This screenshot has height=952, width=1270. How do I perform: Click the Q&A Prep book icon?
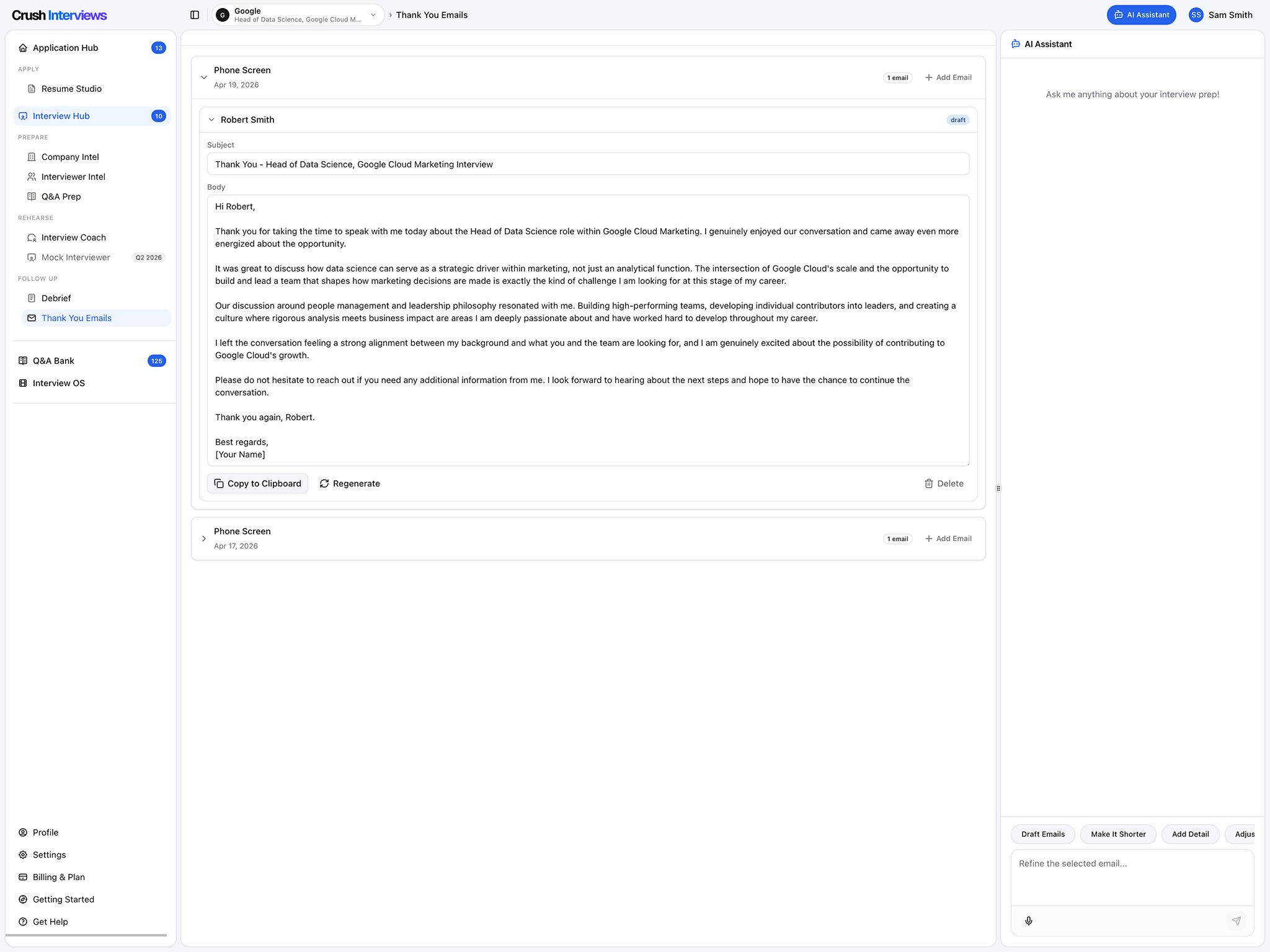pyautogui.click(x=32, y=196)
